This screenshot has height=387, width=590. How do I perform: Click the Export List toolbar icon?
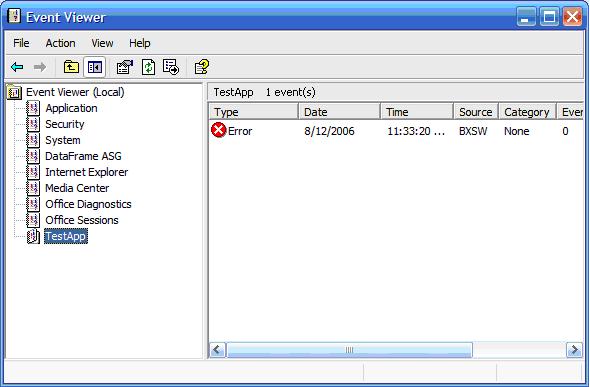pos(171,67)
